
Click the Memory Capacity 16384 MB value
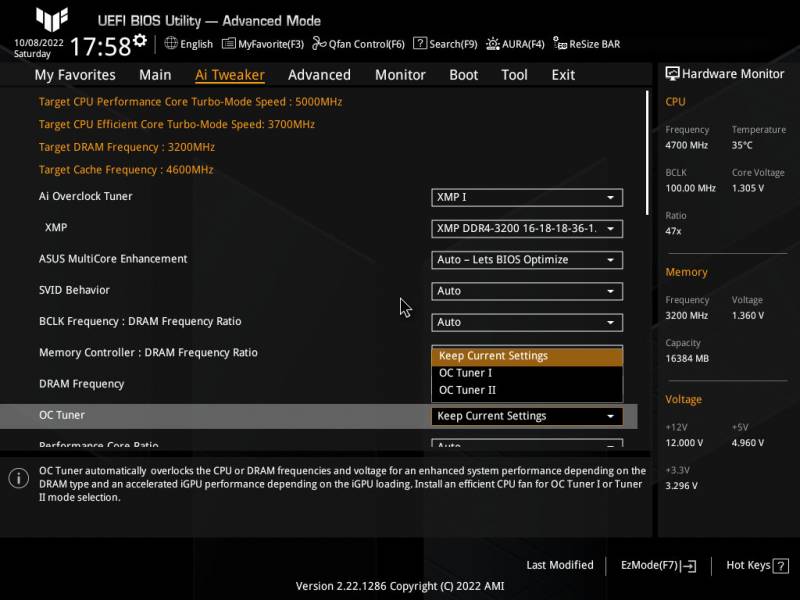click(x=687, y=359)
